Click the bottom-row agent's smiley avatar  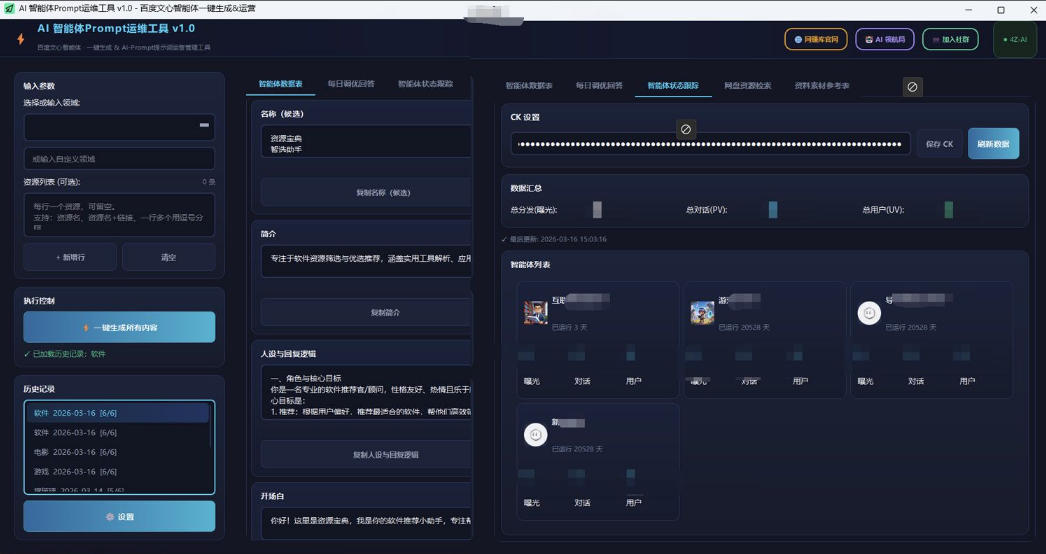coord(536,435)
